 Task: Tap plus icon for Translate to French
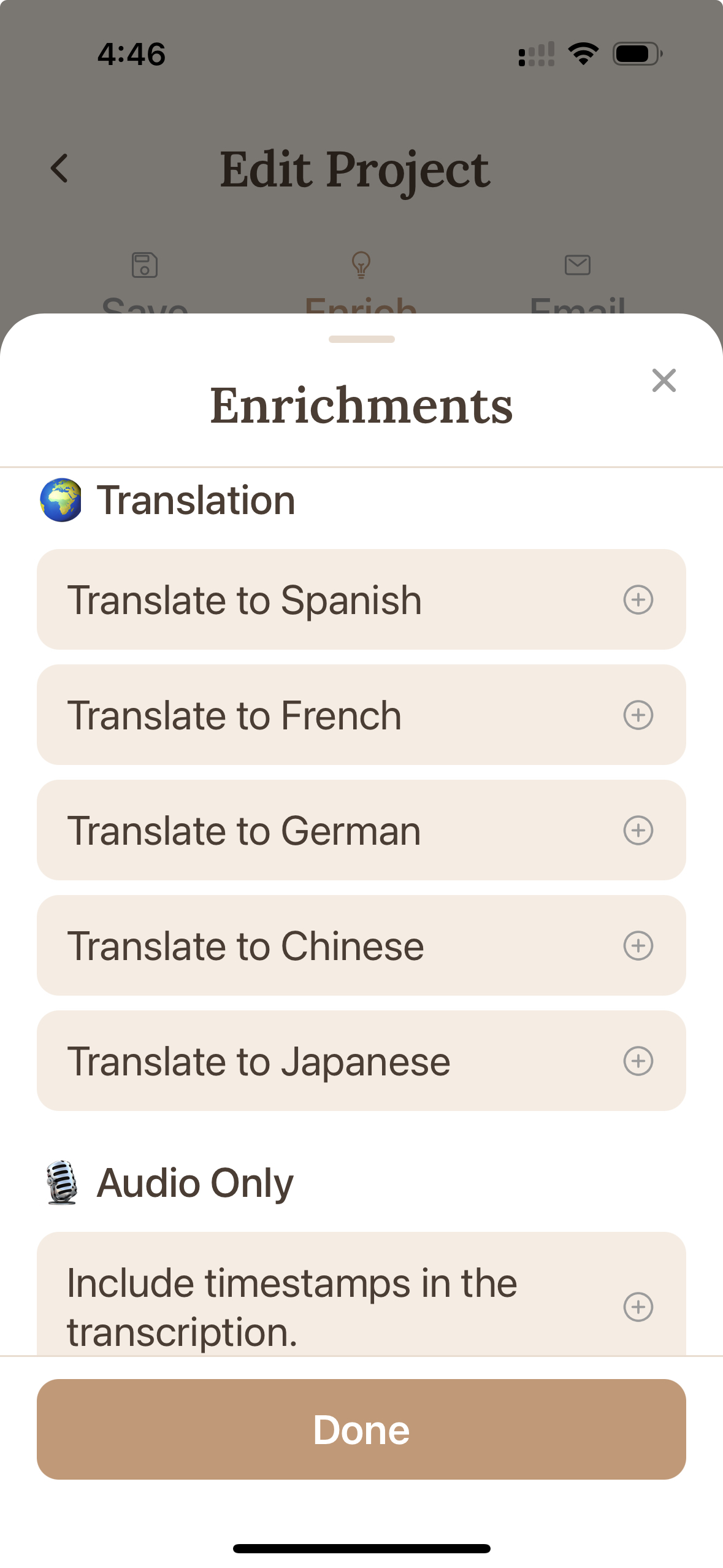tap(638, 715)
